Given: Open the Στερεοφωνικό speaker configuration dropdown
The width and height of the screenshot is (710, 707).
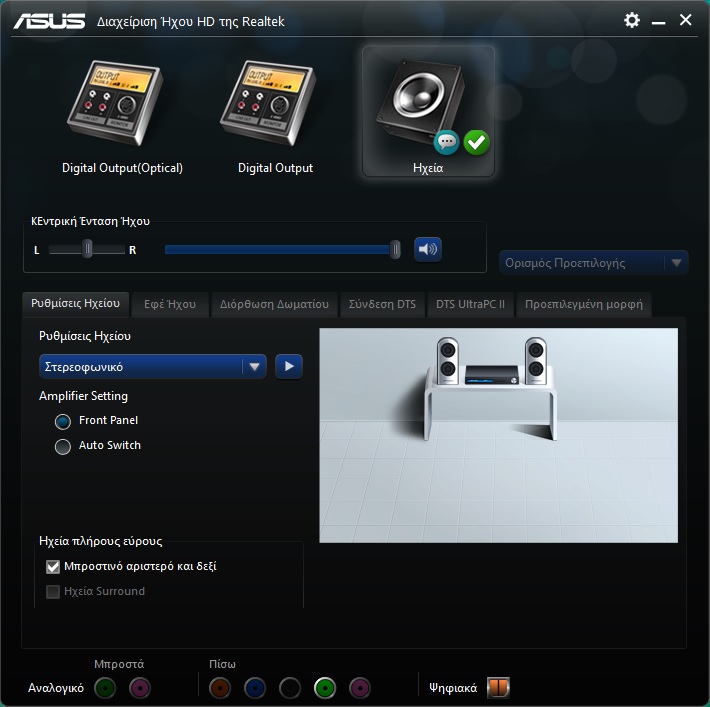Looking at the screenshot, I should pyautogui.click(x=153, y=366).
